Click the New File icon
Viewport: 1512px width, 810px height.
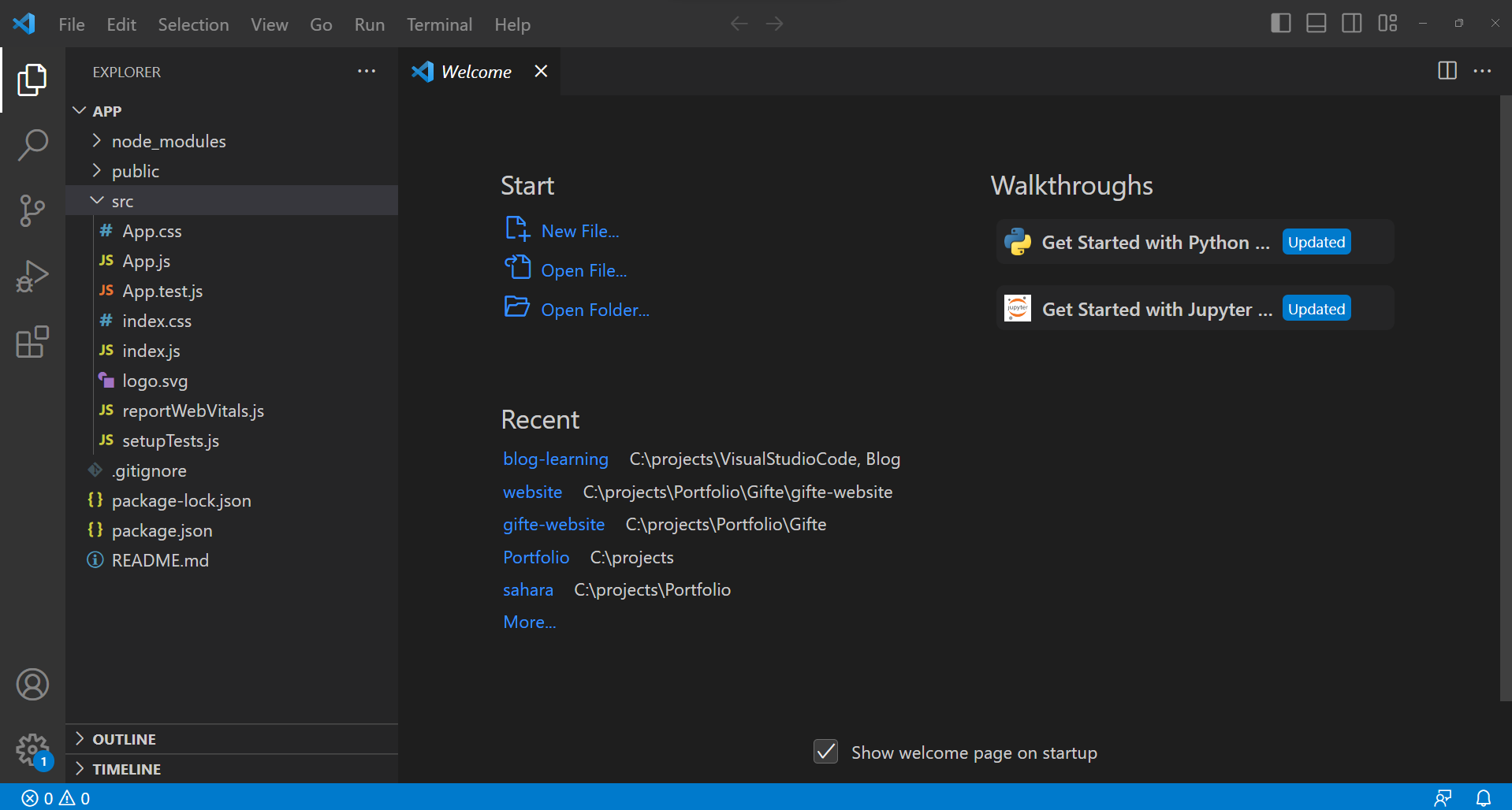pos(517,229)
